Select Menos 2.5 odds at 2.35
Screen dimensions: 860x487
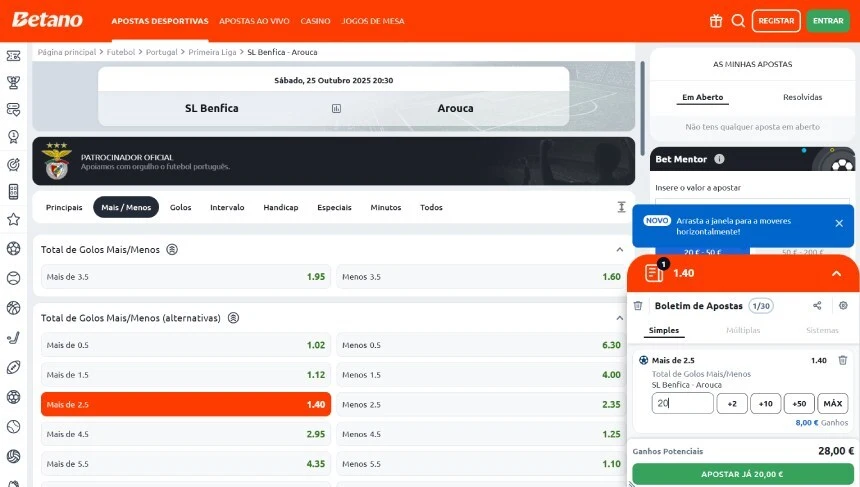pos(481,404)
